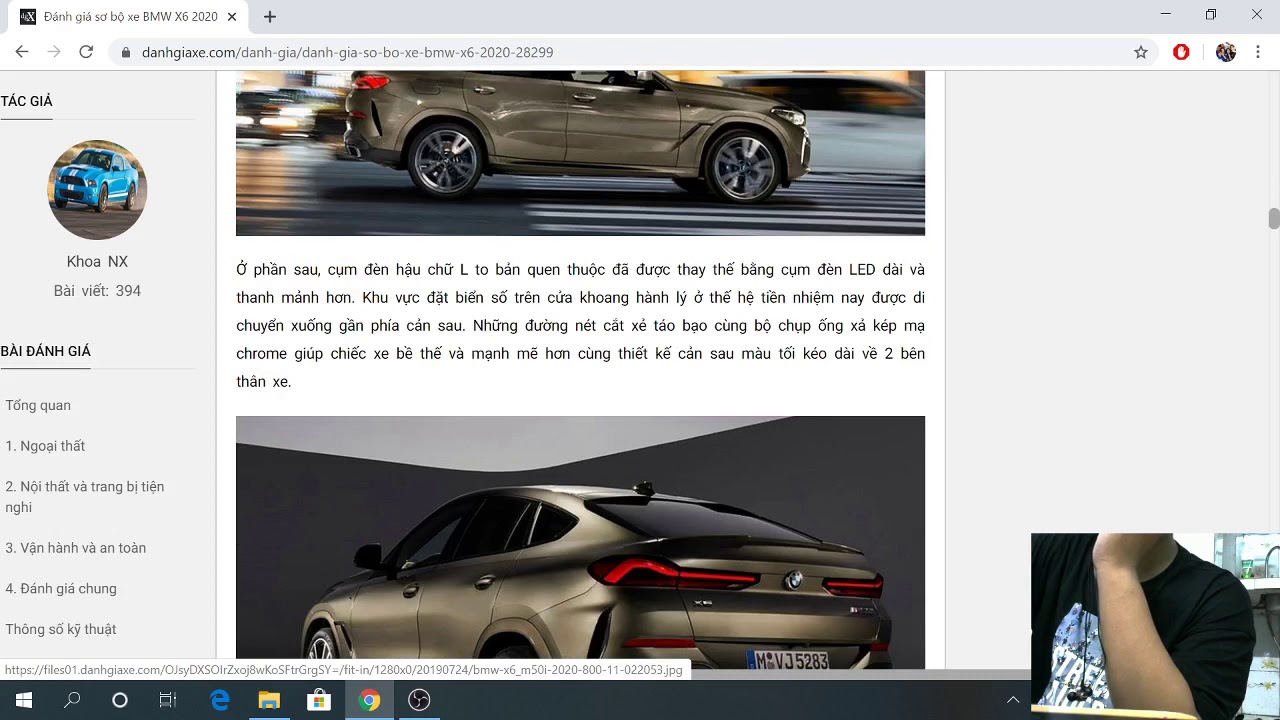This screenshot has width=1280, height=720.
Task: Click the TÁC GIẢ heading
Action: [x=27, y=101]
